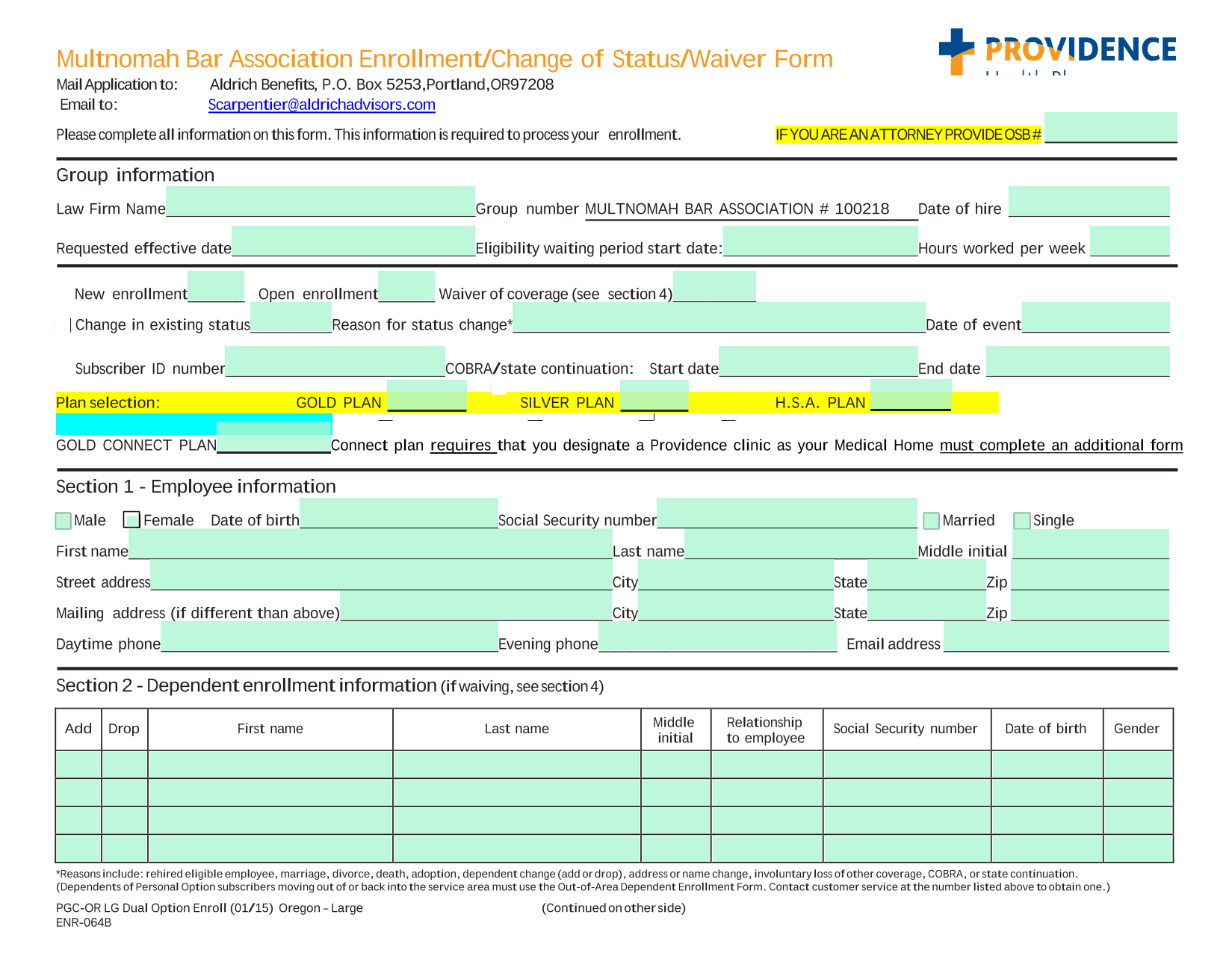Click the Date of hire field
Image resolution: width=1232 pixels, height=953 pixels.
point(1089,201)
